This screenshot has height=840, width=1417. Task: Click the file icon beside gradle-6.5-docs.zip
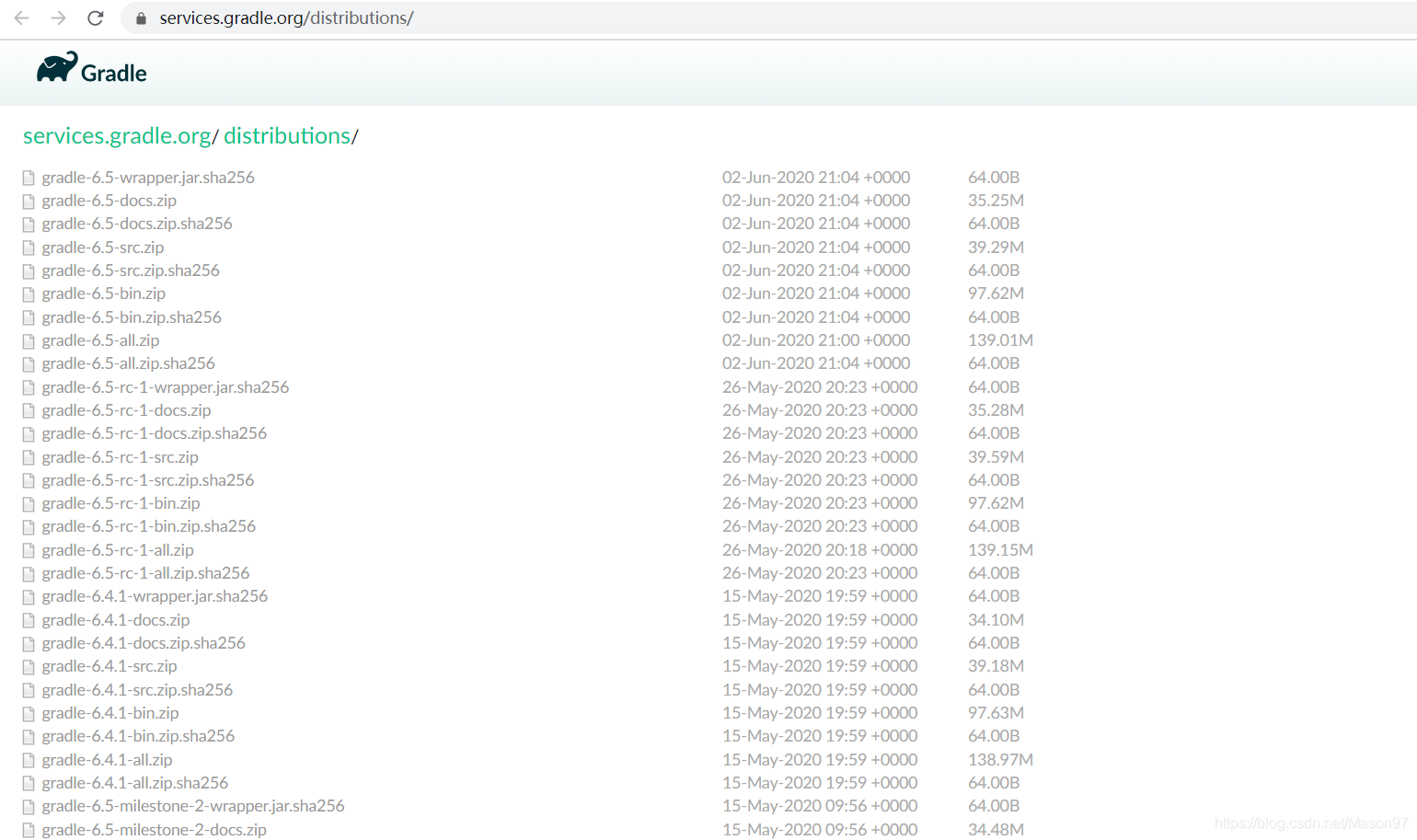[x=29, y=201]
